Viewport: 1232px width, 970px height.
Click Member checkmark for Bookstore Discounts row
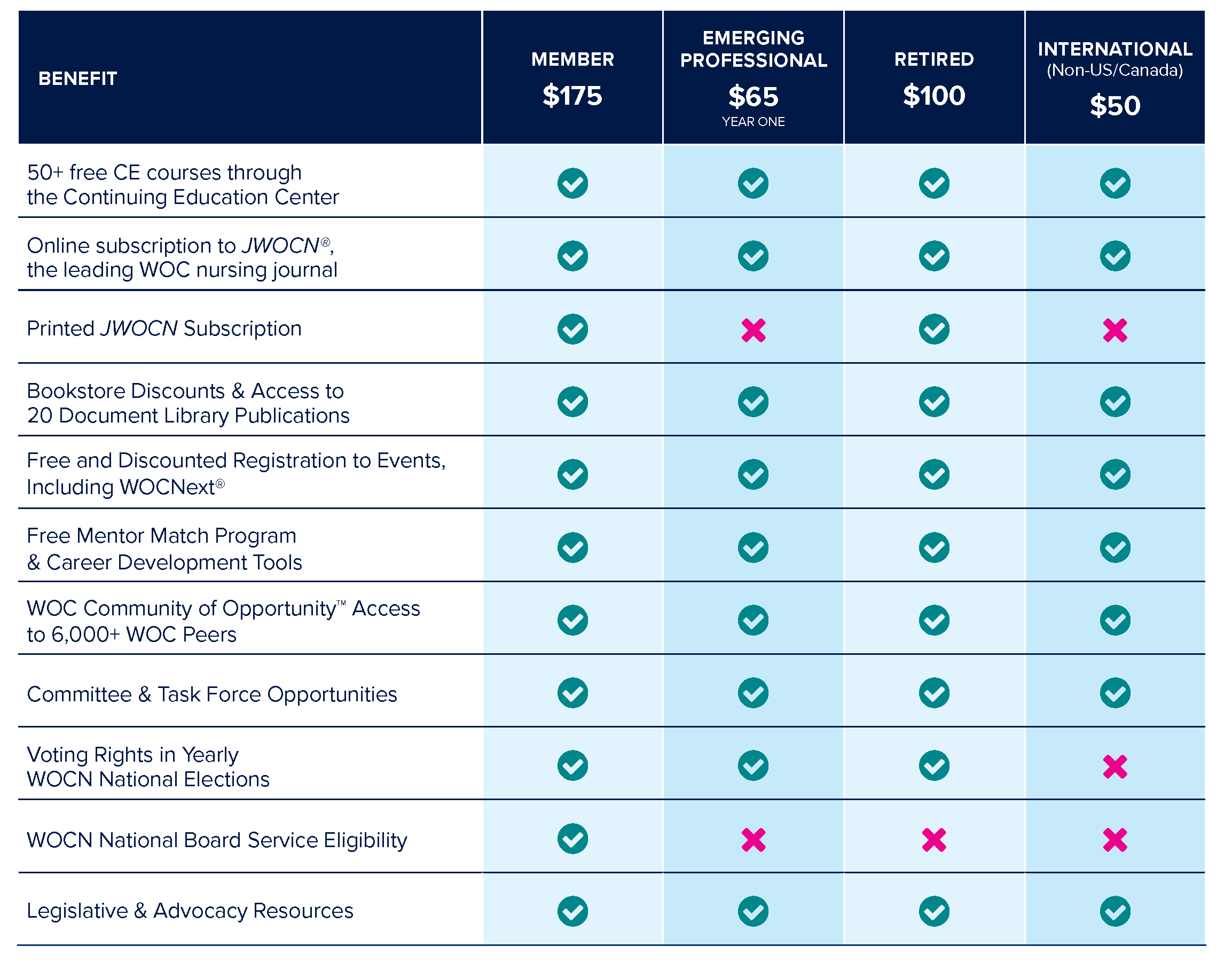(x=572, y=402)
